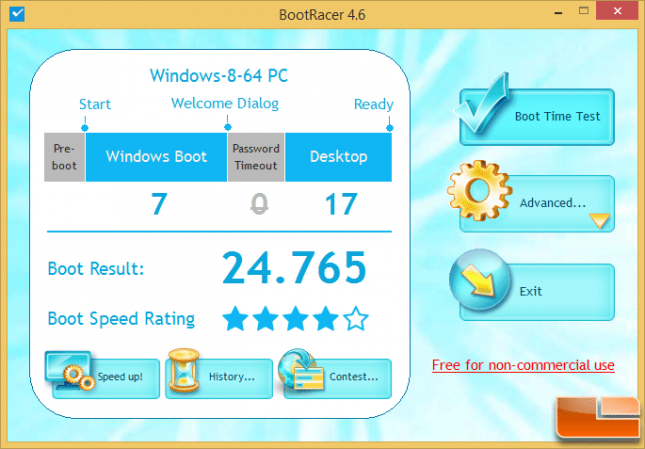The height and width of the screenshot is (449, 645).
Task: Start the Boot Time Test
Action: 537,117
